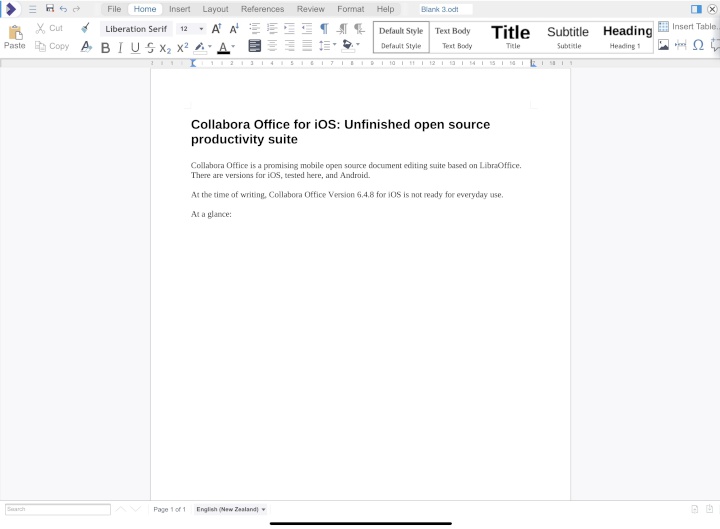Screen dimensions: 720x529
Task: Click the Search input field
Action: point(57,509)
